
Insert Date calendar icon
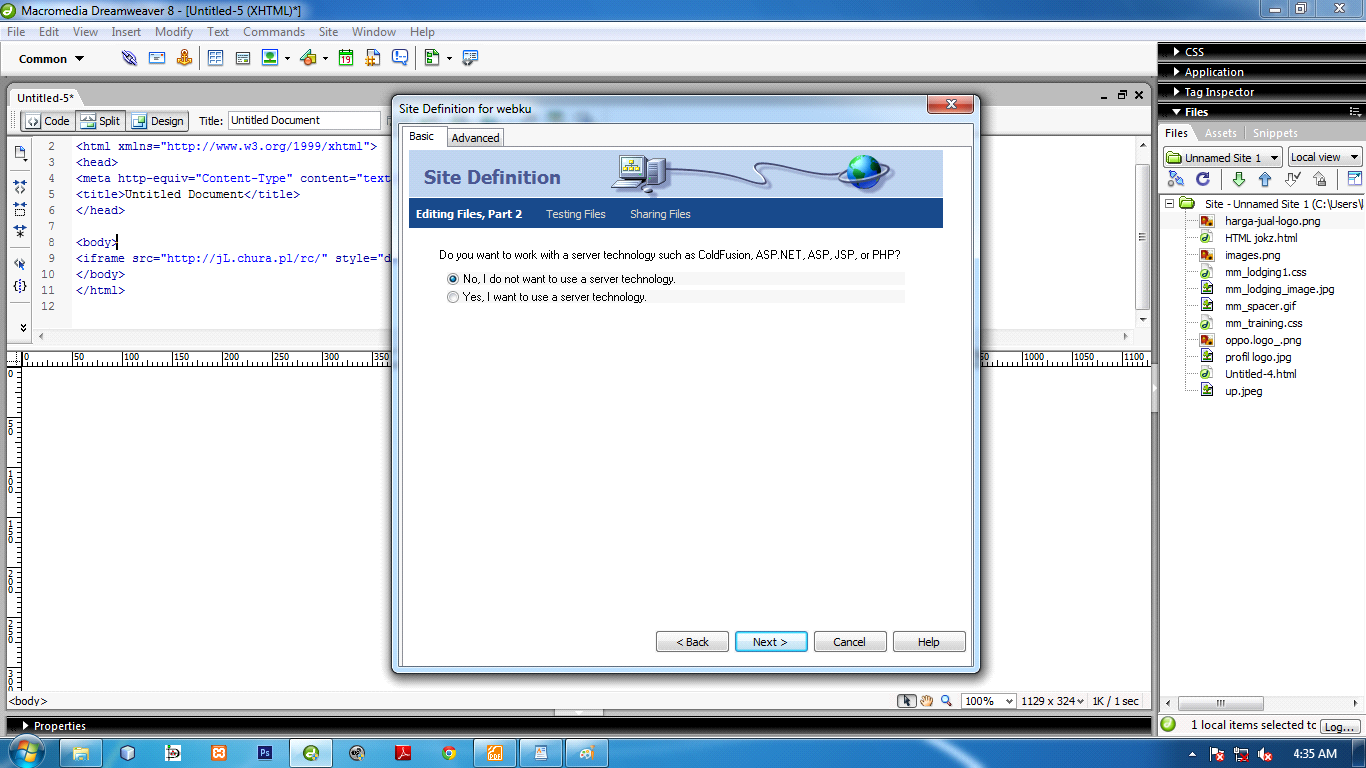click(x=345, y=58)
